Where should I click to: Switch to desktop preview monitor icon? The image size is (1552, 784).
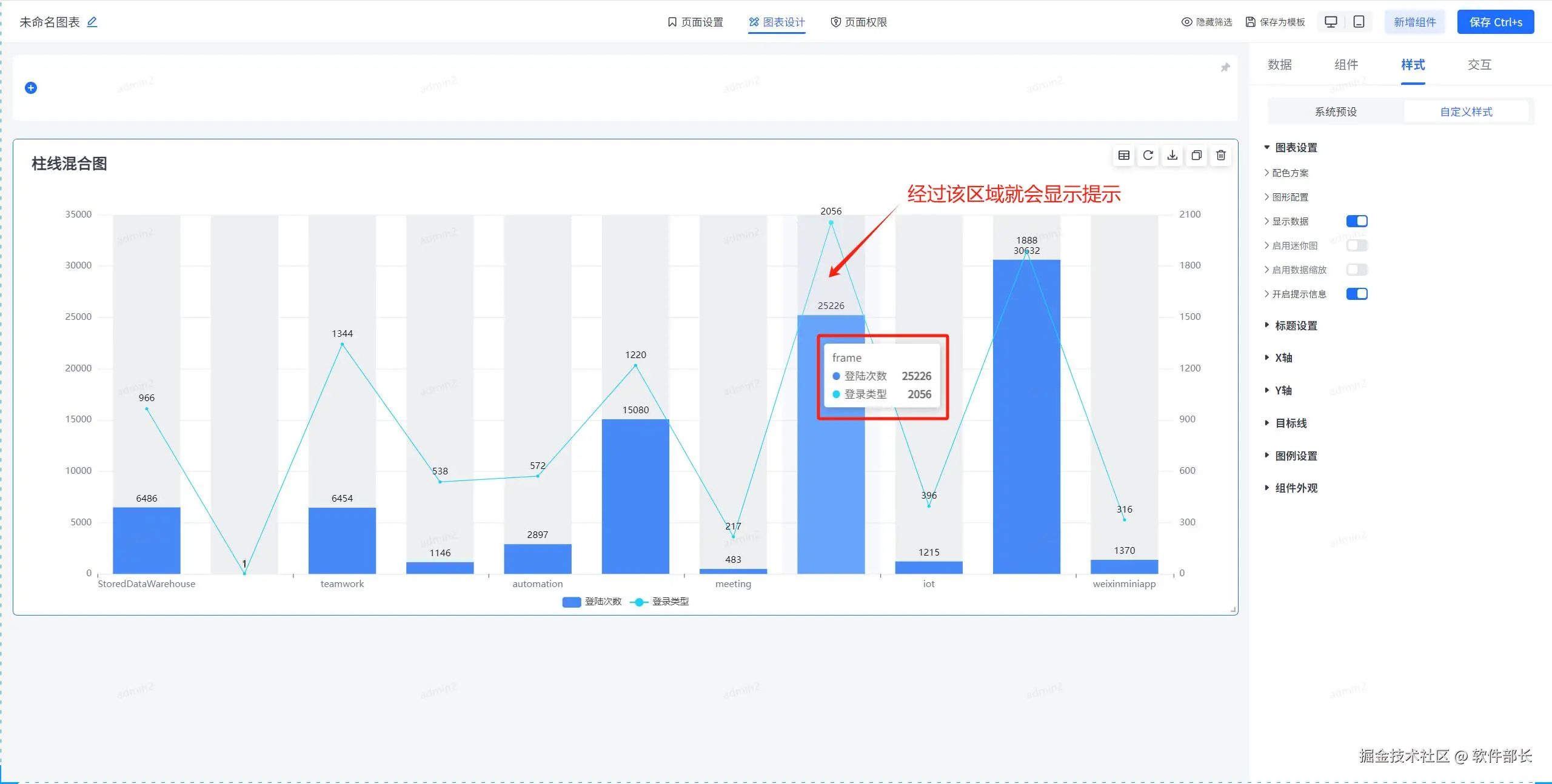click(x=1331, y=22)
